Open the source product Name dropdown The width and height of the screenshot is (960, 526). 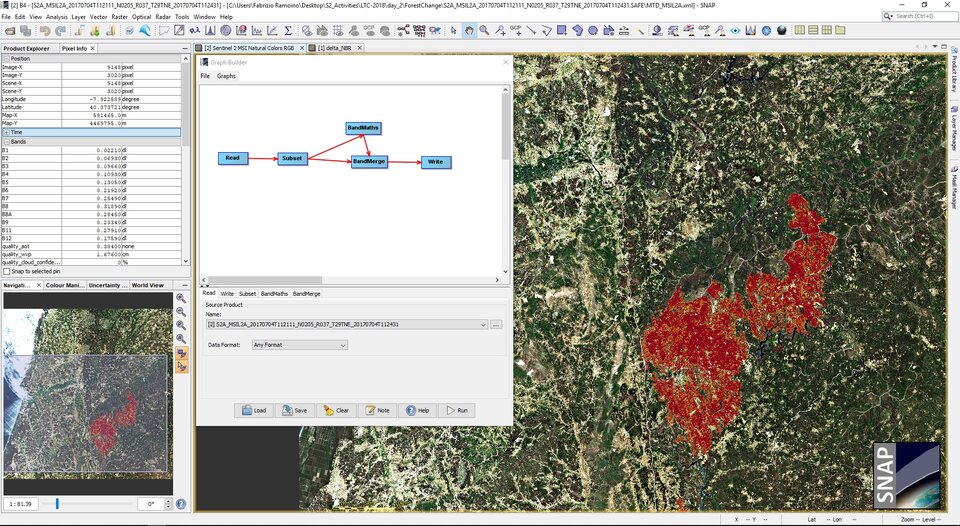click(x=483, y=325)
